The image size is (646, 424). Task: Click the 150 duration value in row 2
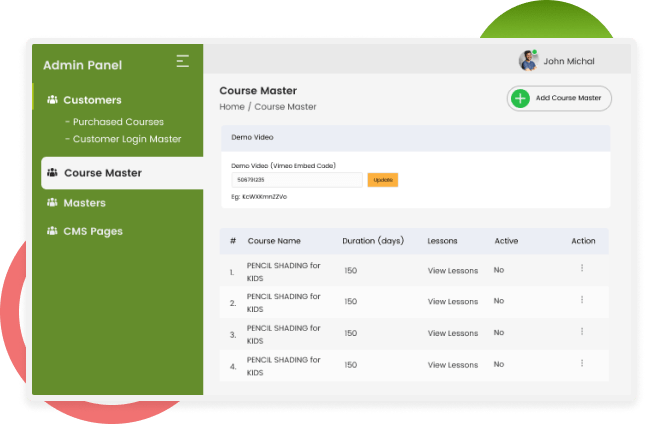(351, 302)
